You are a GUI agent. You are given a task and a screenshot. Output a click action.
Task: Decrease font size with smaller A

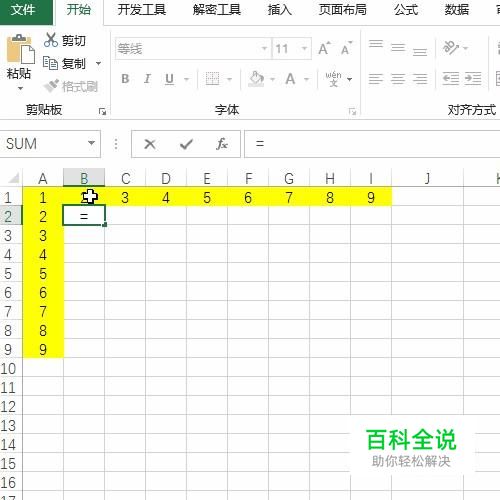[x=346, y=49]
